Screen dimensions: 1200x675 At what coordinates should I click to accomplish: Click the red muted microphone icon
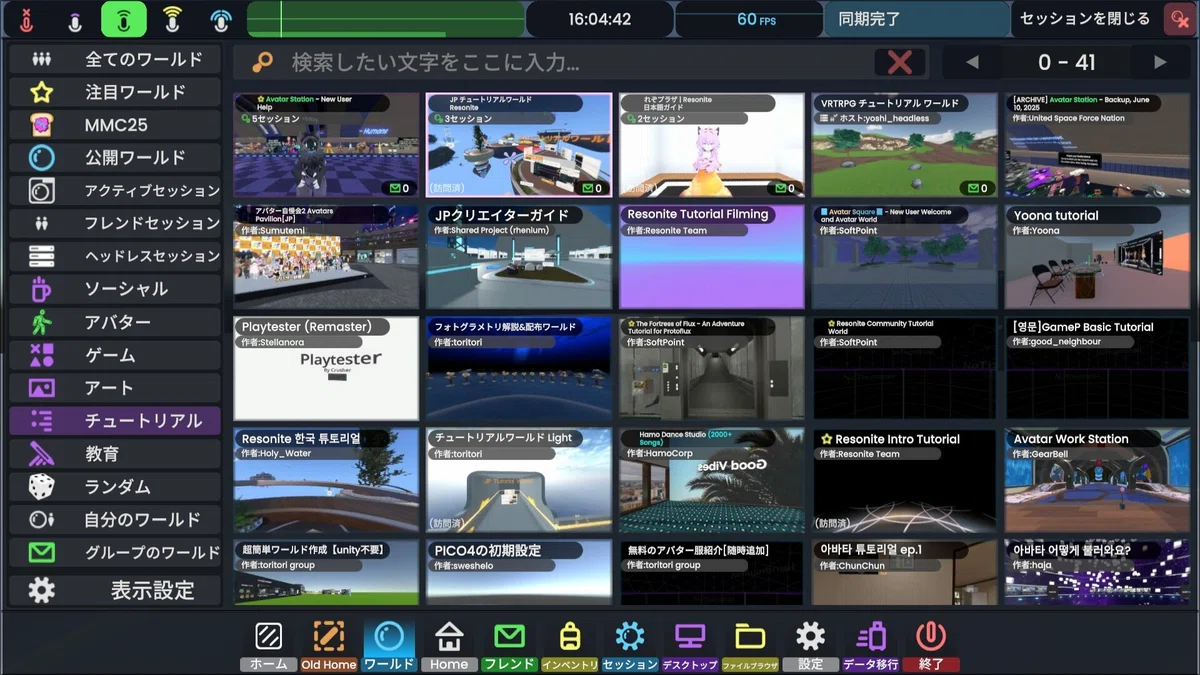click(27, 19)
